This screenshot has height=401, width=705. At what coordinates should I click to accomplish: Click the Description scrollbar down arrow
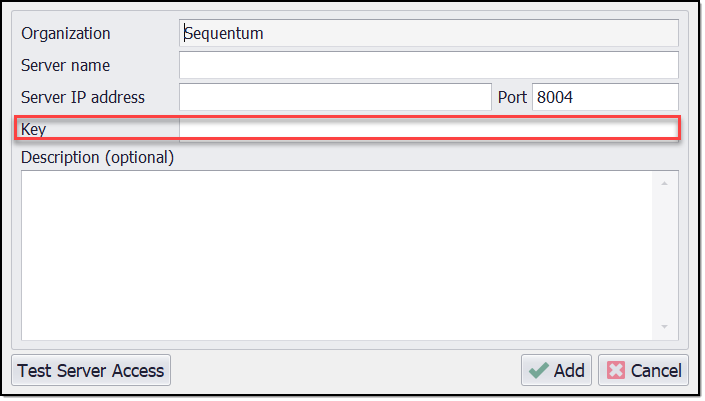pos(665,327)
